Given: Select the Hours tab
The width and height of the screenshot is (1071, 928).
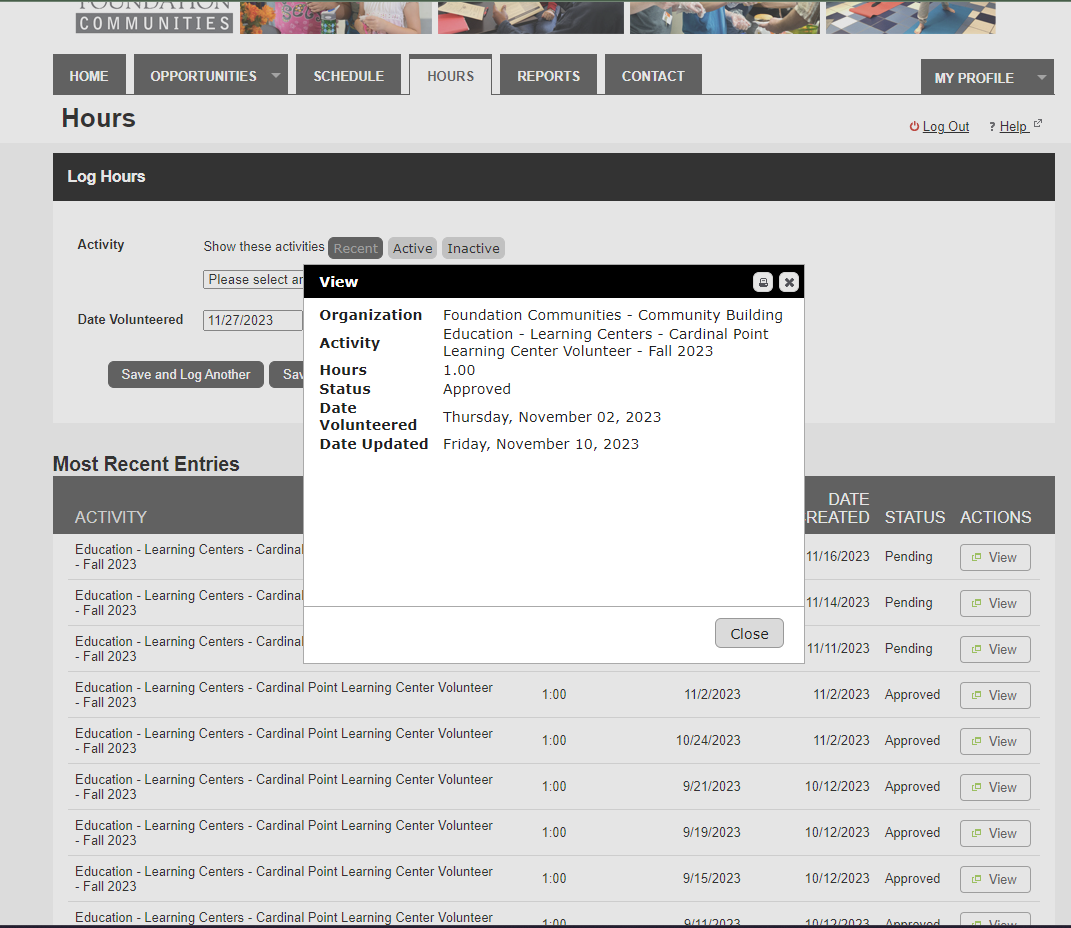Looking at the screenshot, I should [x=451, y=76].
